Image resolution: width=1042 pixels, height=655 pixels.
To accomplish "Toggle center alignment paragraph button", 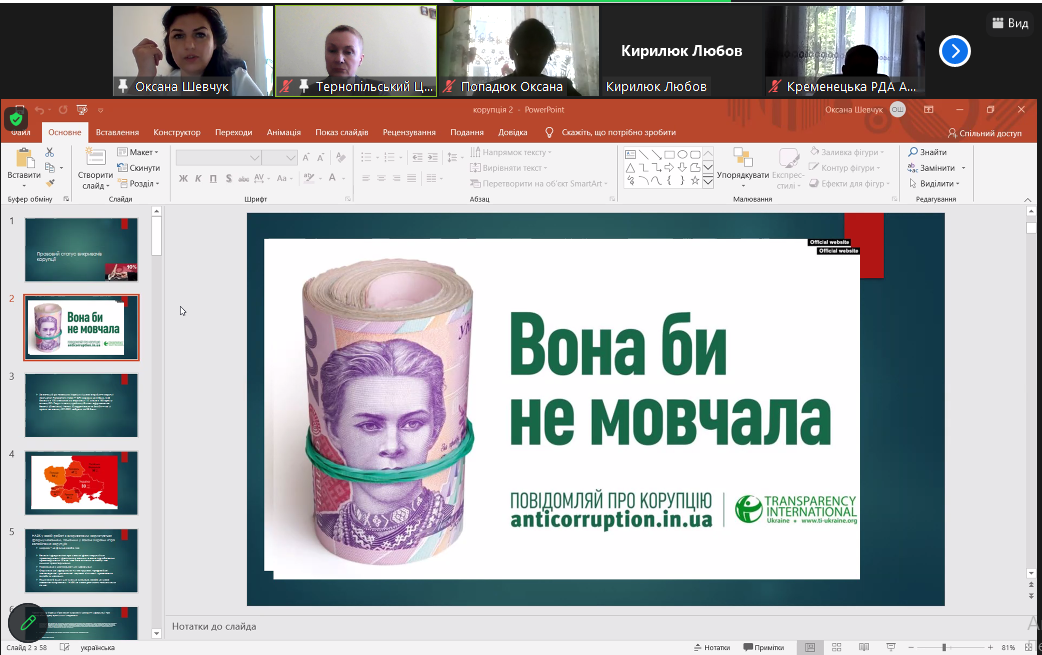I will pos(381,178).
